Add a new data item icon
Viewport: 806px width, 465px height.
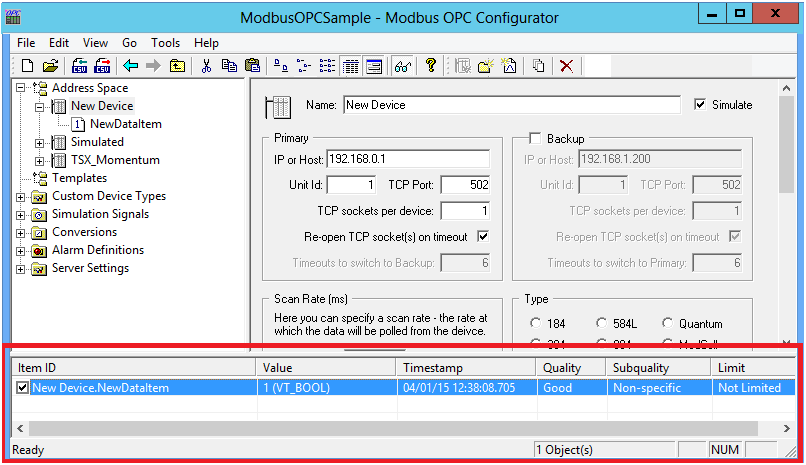point(509,66)
